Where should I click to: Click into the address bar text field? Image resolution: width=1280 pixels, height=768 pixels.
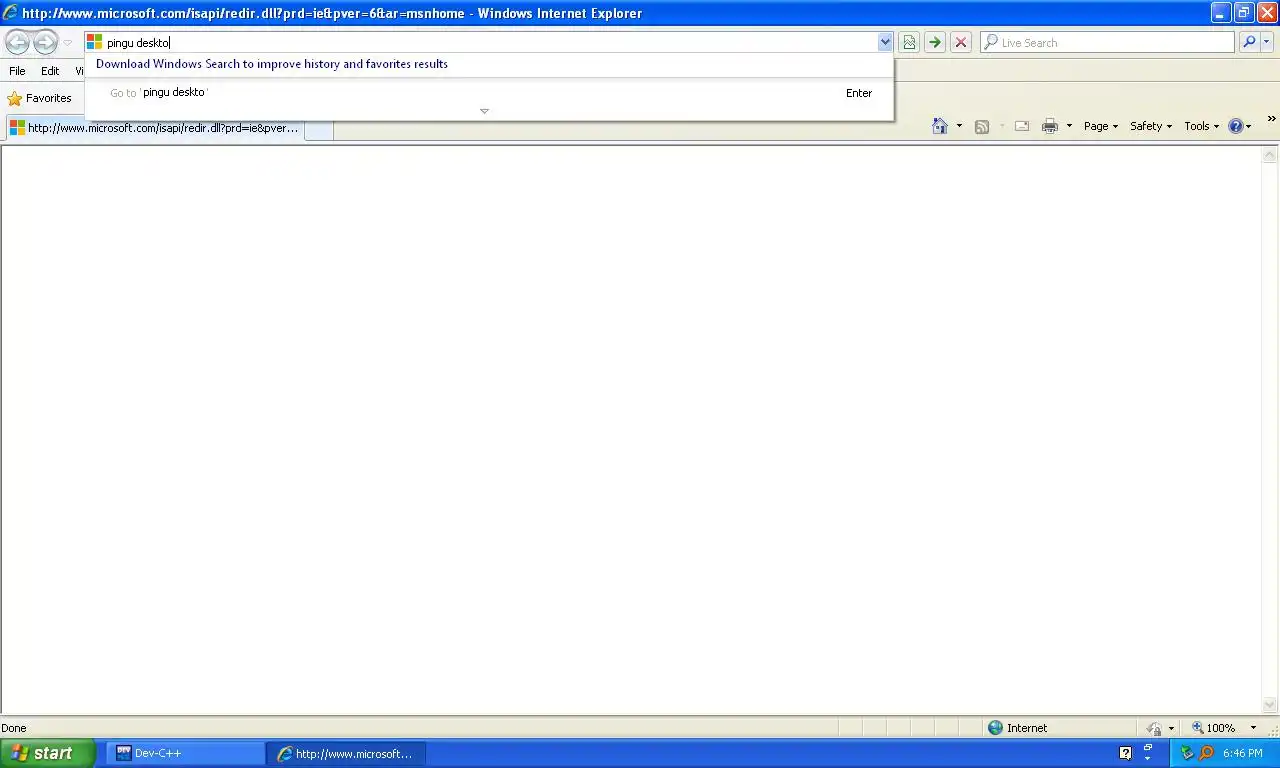(490, 42)
